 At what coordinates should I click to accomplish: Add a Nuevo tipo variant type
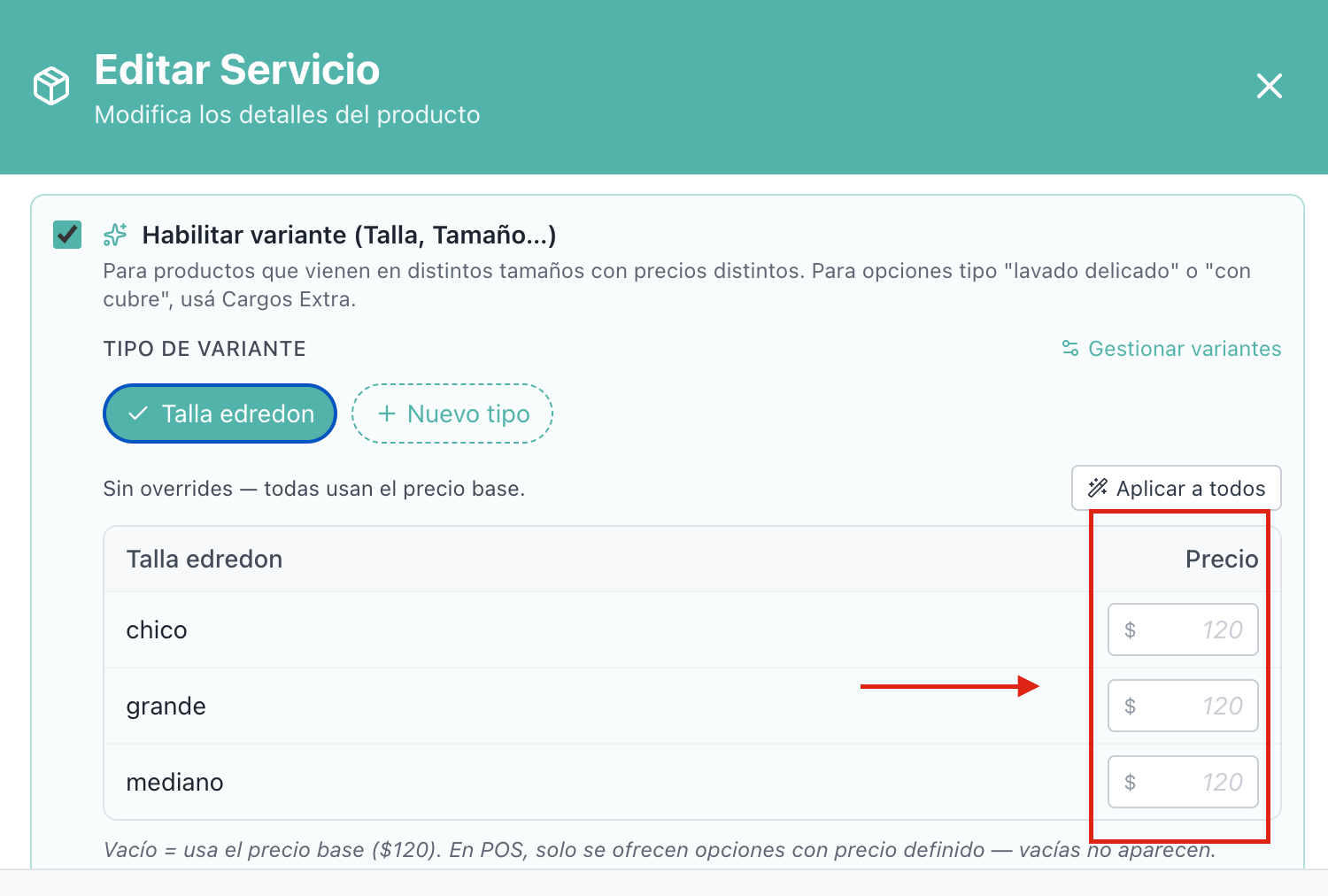pos(452,413)
